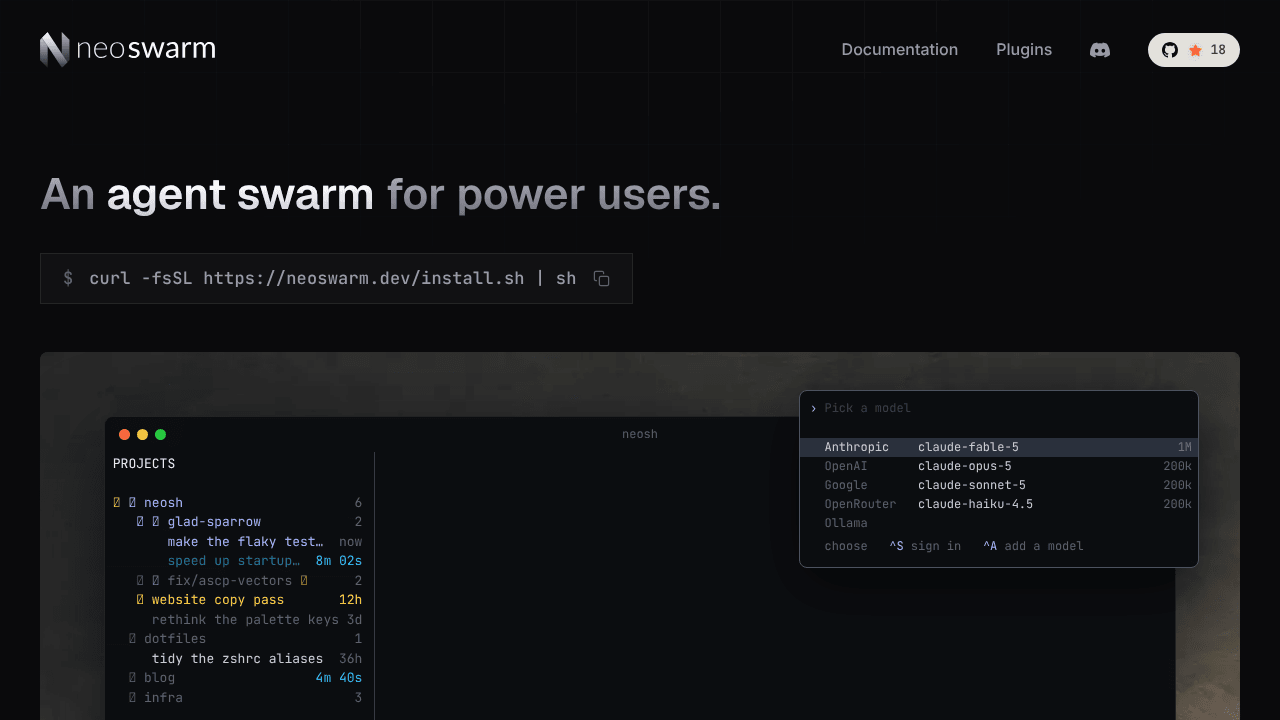The height and width of the screenshot is (720, 1280).
Task: Expand the fix/ascp-vectors branch
Action: tap(140, 581)
